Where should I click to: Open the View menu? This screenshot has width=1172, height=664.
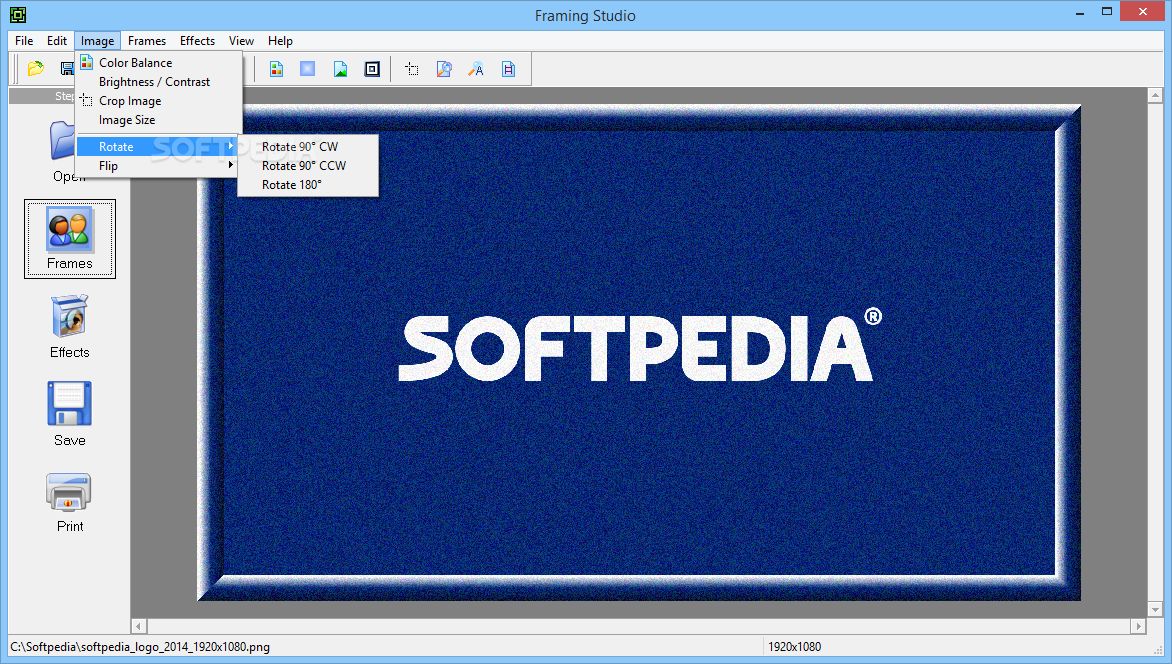click(x=241, y=41)
